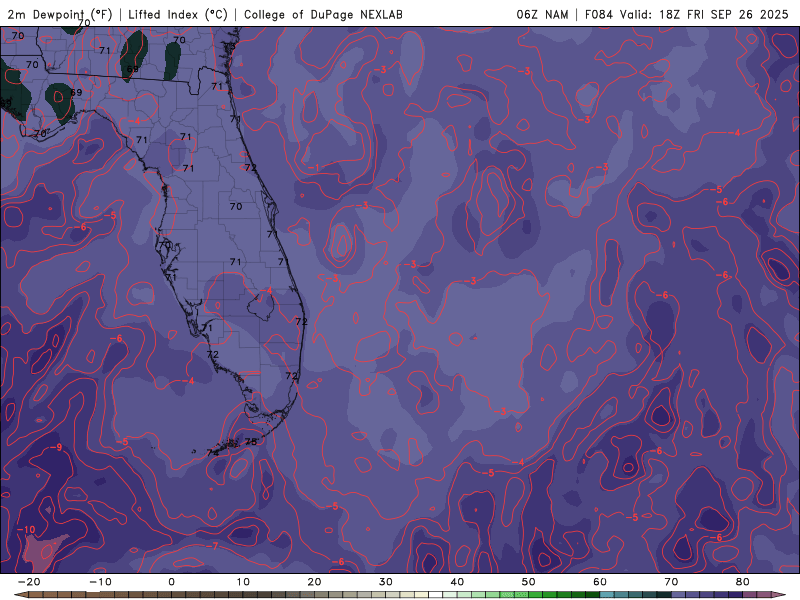
Task: Click the "06Z NAM" model run label
Action: click(542, 14)
